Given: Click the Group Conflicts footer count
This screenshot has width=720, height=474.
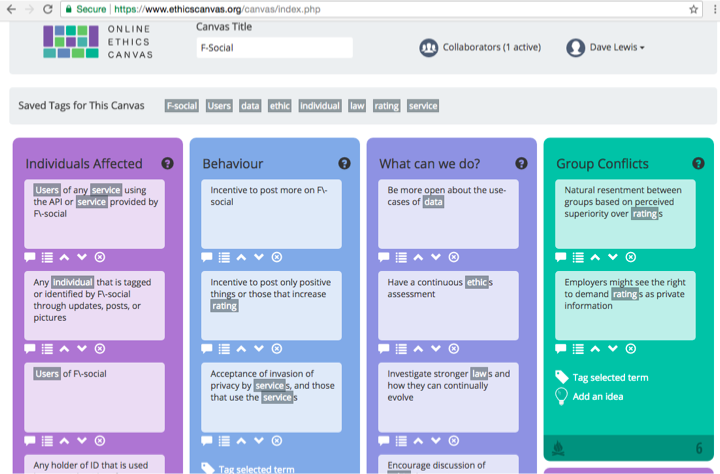Looking at the screenshot, I should [x=699, y=448].
